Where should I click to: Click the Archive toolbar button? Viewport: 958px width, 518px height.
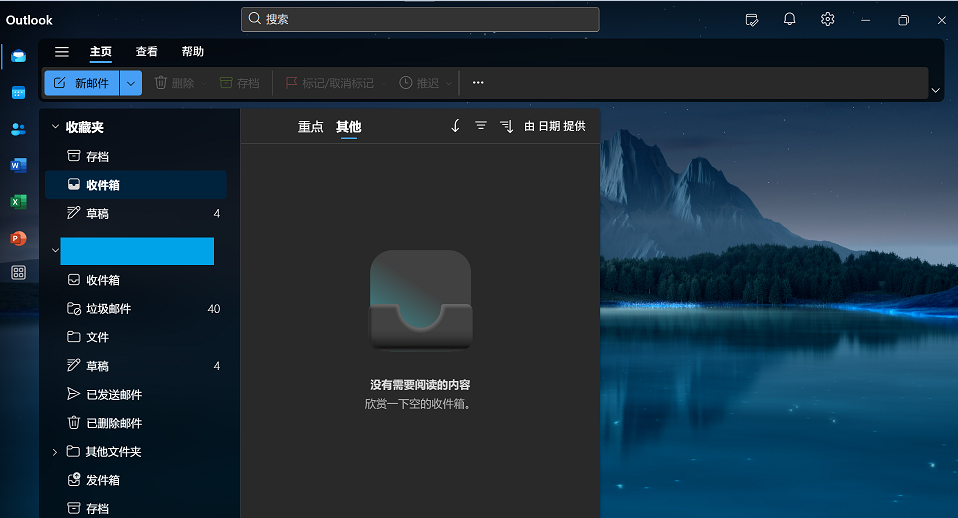pos(240,83)
